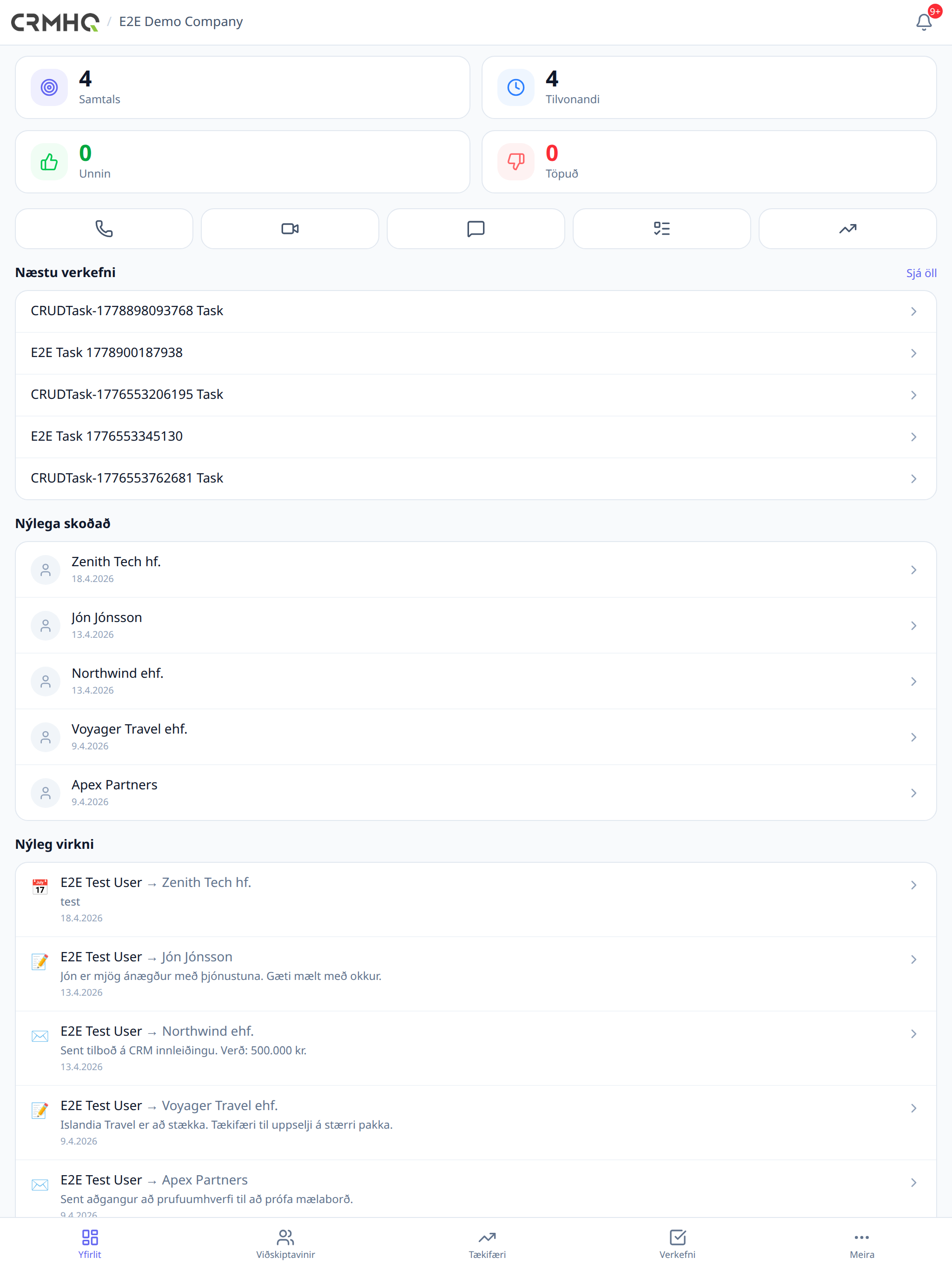Screen dimensions: 952x1270
Task: Switch to the Verkefni tab
Action: (678, 1244)
